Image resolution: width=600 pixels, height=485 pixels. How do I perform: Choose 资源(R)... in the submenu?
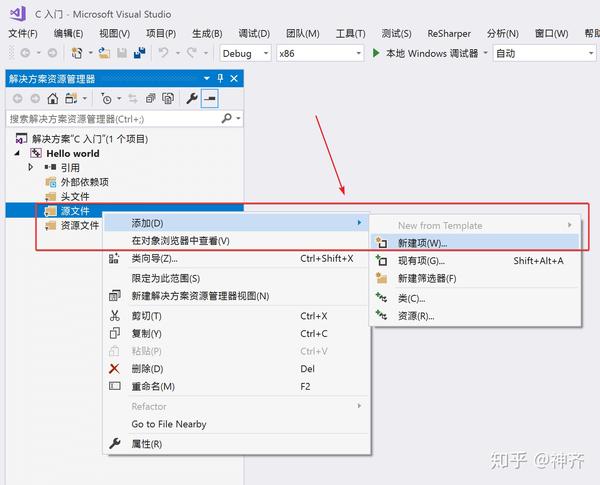tap(474, 316)
